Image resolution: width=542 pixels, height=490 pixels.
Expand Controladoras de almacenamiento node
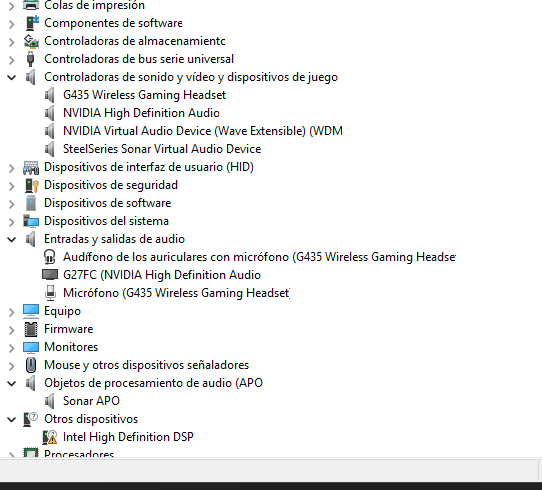[11, 42]
